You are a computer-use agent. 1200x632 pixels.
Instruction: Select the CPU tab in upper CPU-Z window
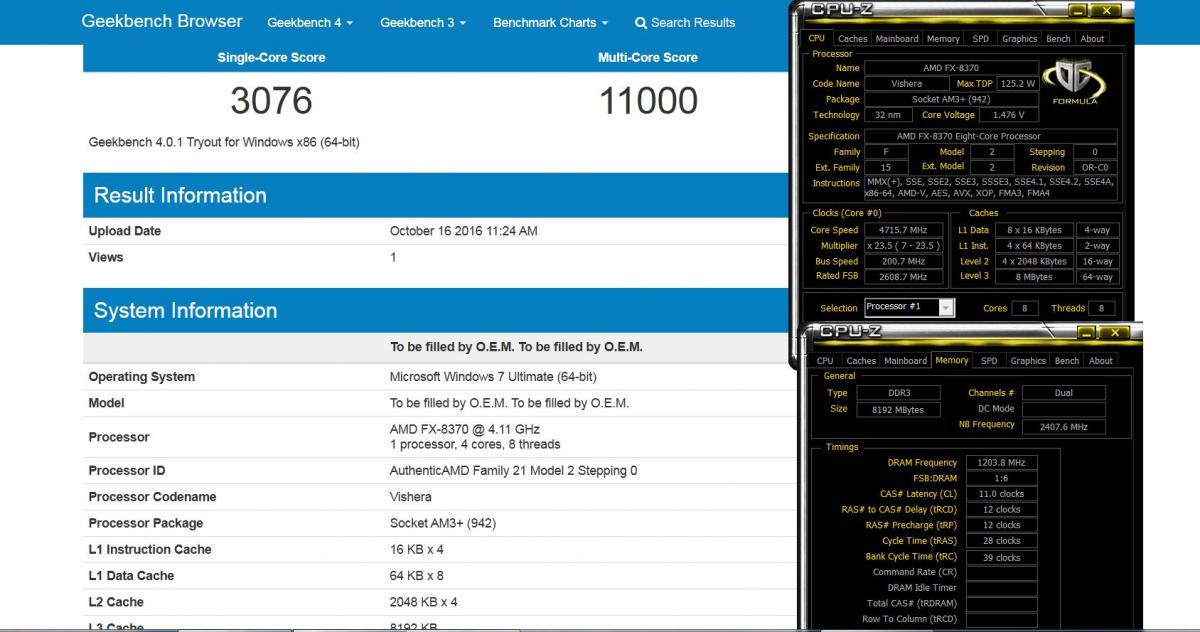(816, 38)
